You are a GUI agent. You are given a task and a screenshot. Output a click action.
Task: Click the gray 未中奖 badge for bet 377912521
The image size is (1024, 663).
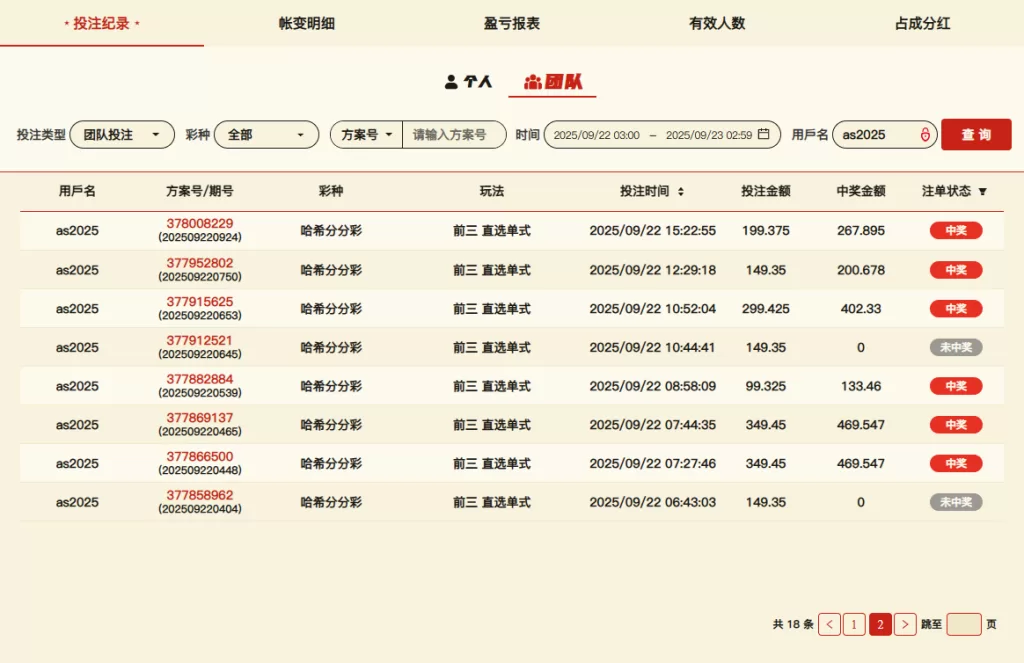(956, 347)
